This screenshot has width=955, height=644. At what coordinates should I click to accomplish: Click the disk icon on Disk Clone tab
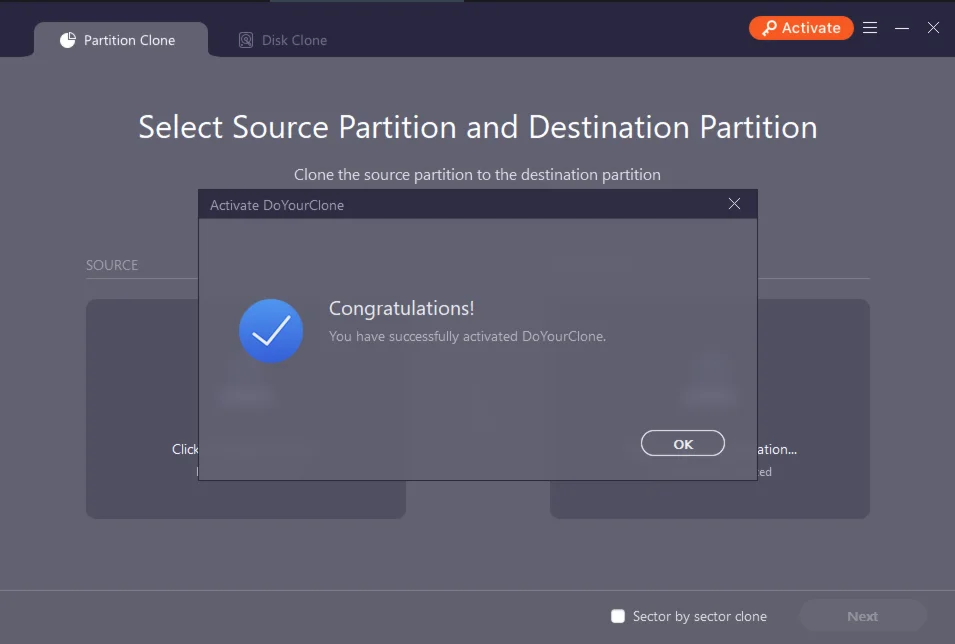point(246,40)
